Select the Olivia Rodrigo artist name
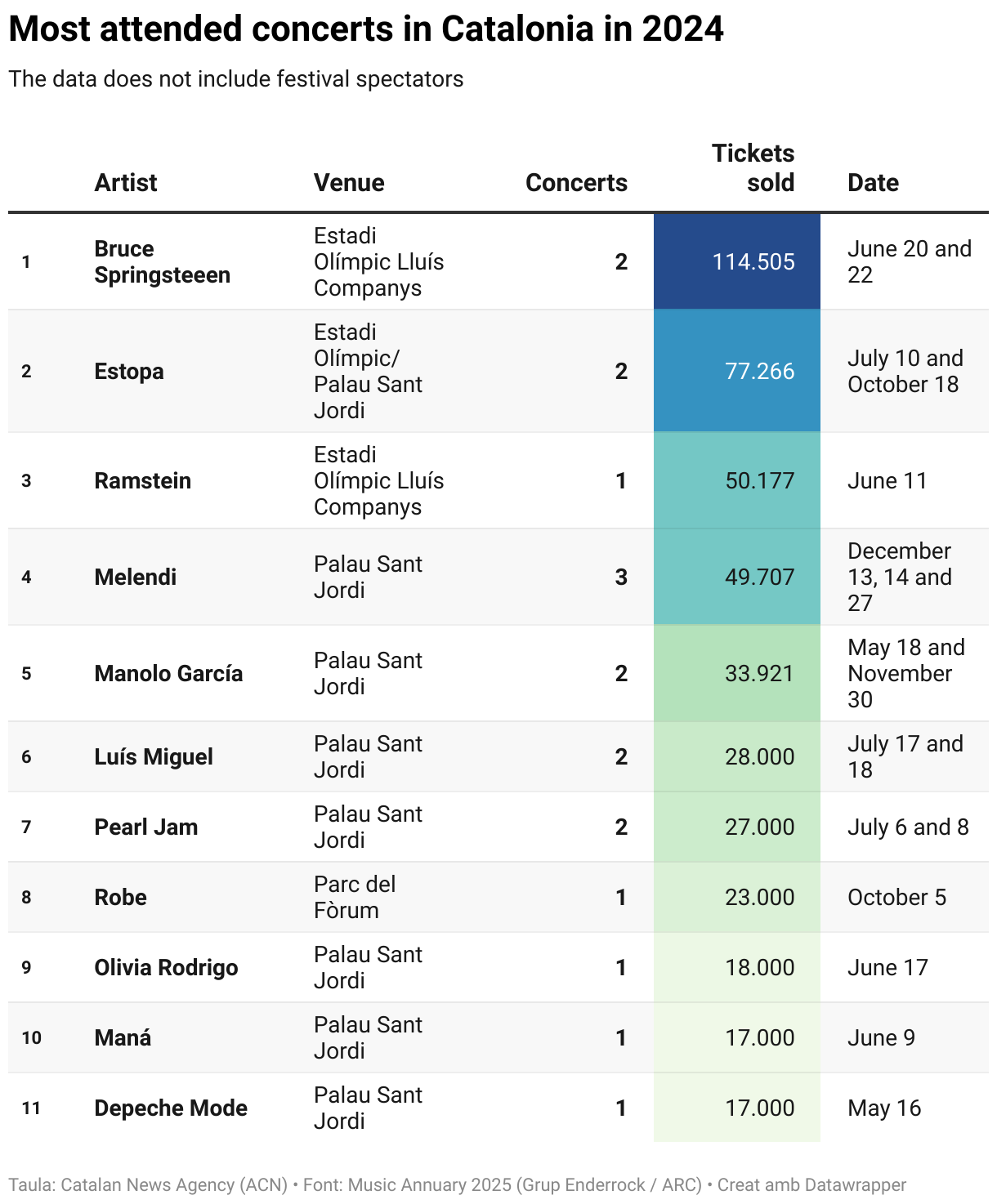 coord(166,967)
